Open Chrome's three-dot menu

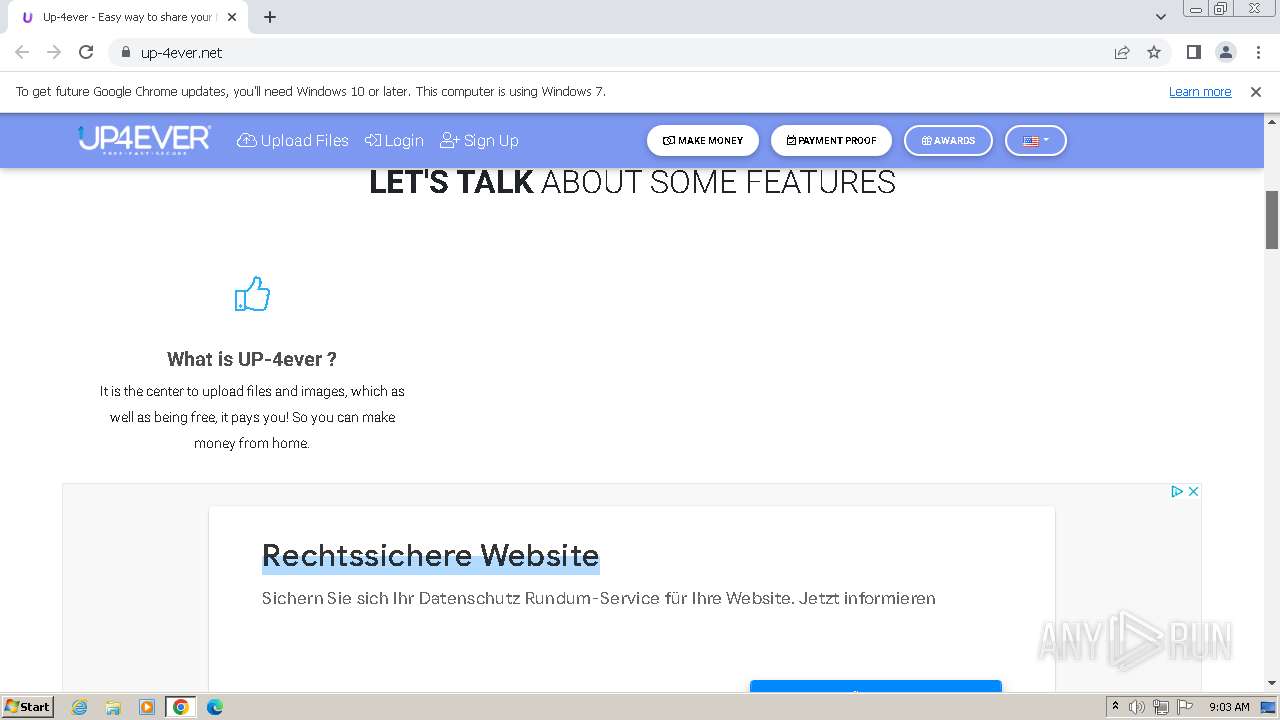[1257, 52]
